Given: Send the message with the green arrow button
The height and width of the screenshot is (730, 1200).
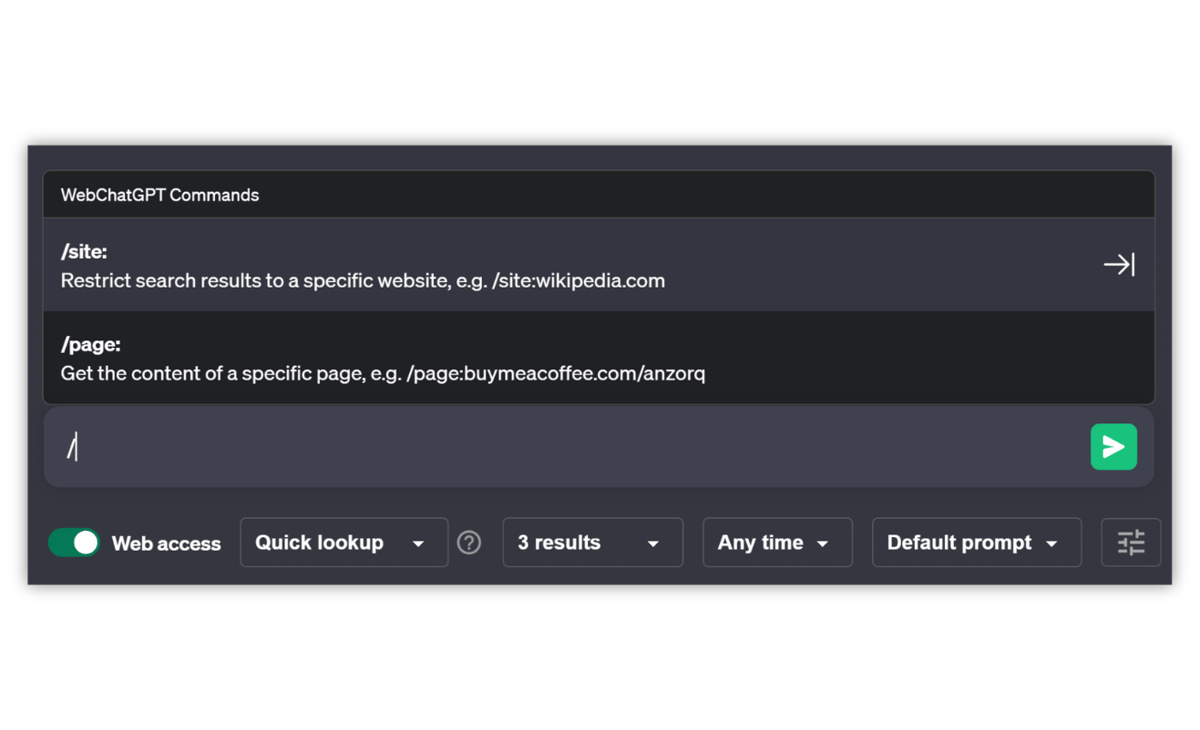Looking at the screenshot, I should [1113, 446].
